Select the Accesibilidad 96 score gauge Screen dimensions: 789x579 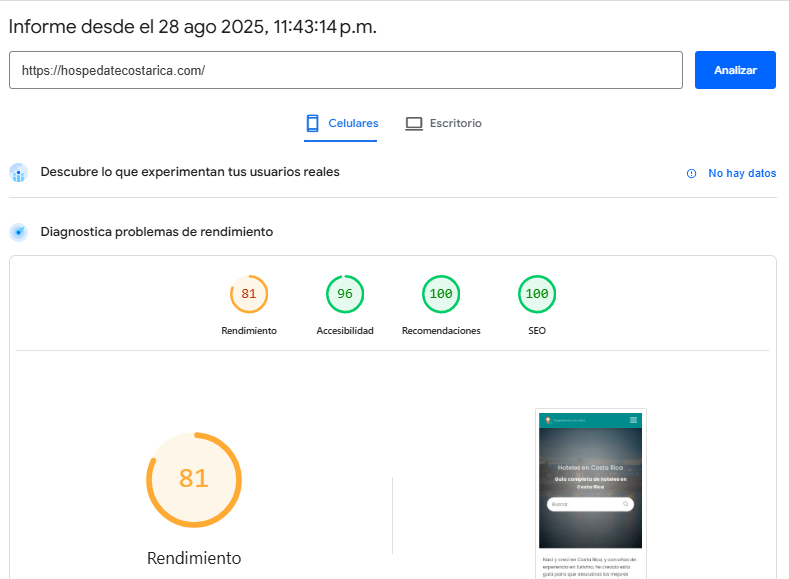pyautogui.click(x=345, y=294)
